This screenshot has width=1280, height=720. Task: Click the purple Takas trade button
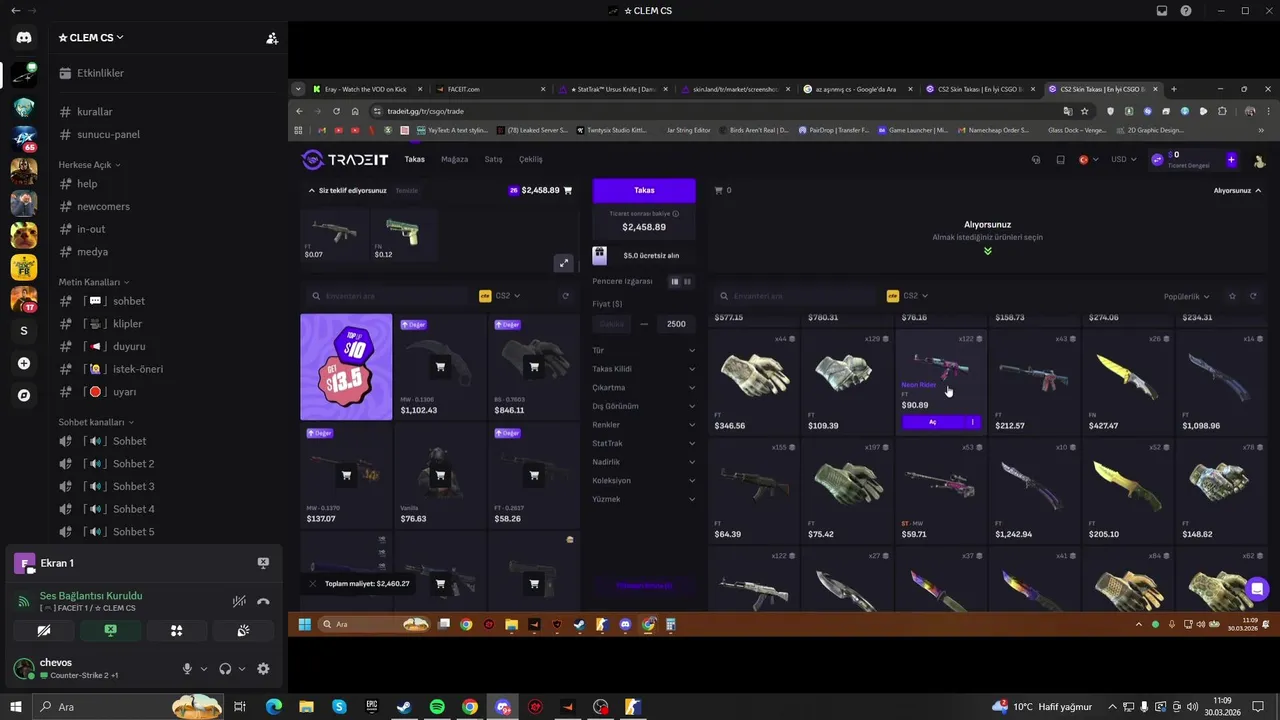pos(644,190)
